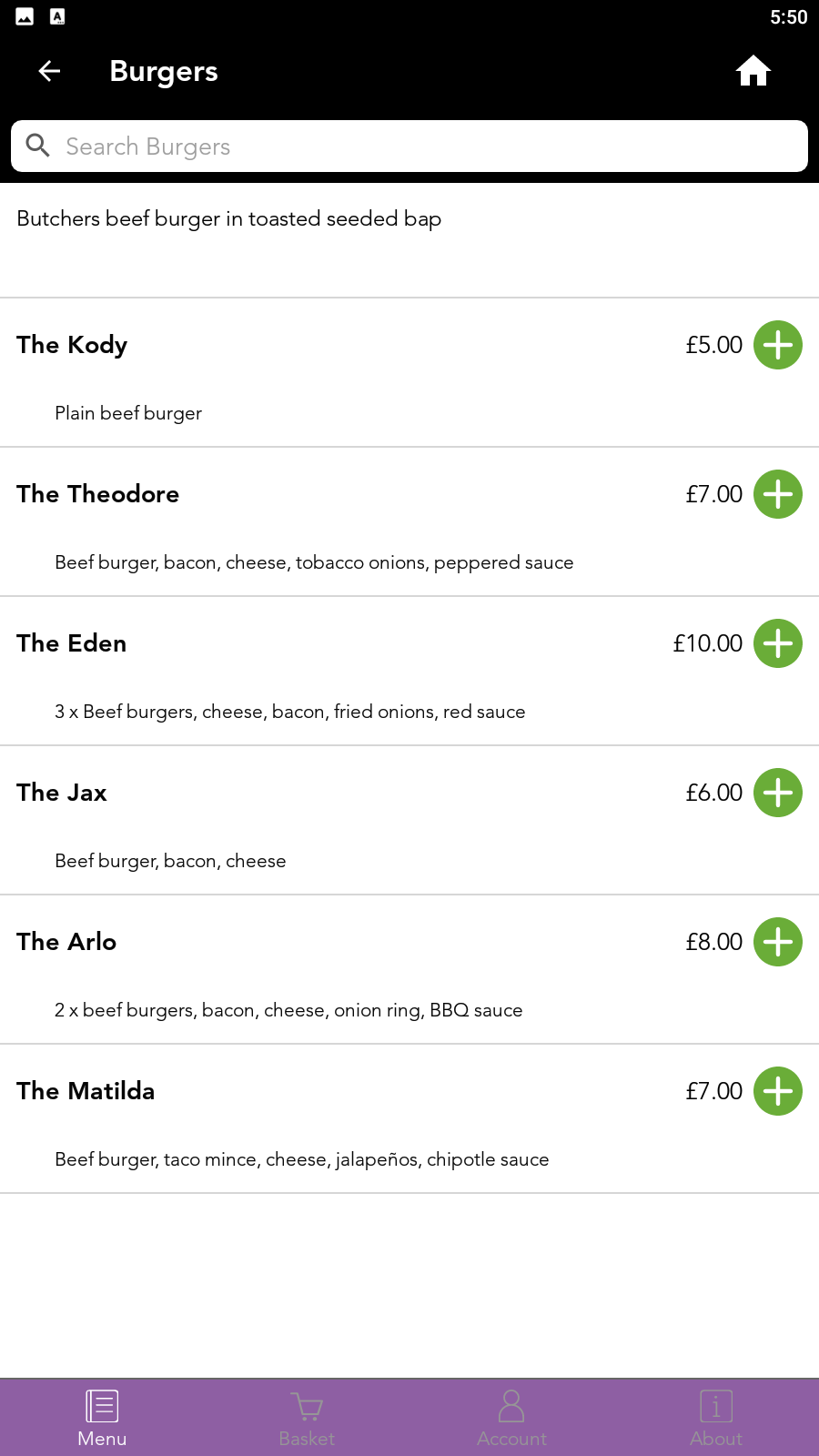Image resolution: width=819 pixels, height=1456 pixels.
Task: Open the Basket tab
Action: [x=307, y=1417]
